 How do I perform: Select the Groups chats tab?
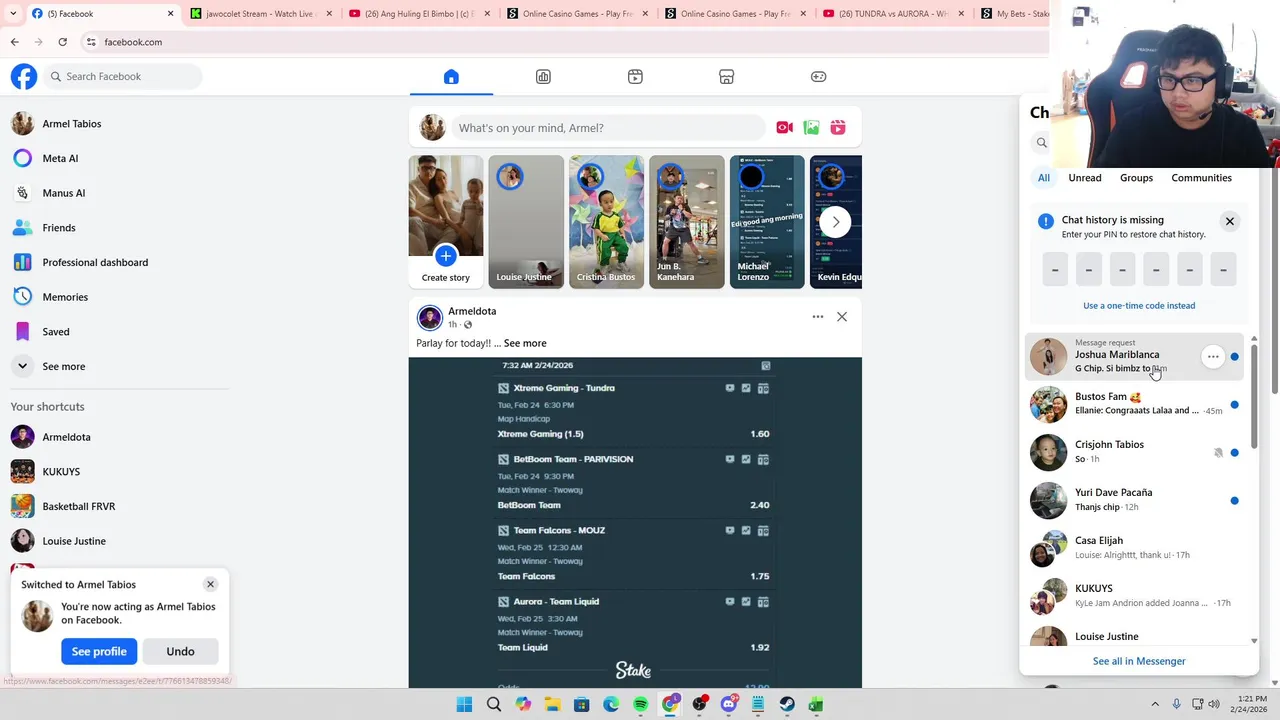point(1136,178)
